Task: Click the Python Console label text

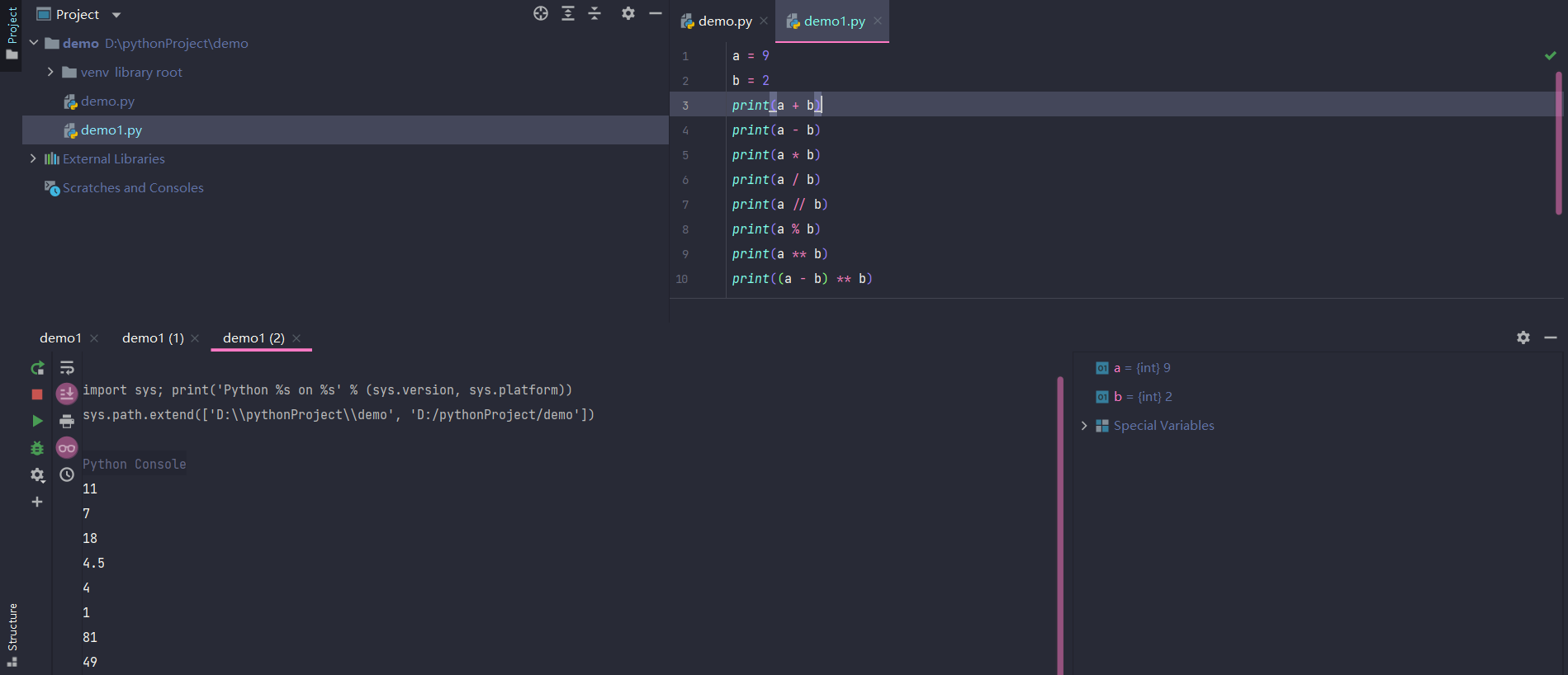Action: coord(135,465)
